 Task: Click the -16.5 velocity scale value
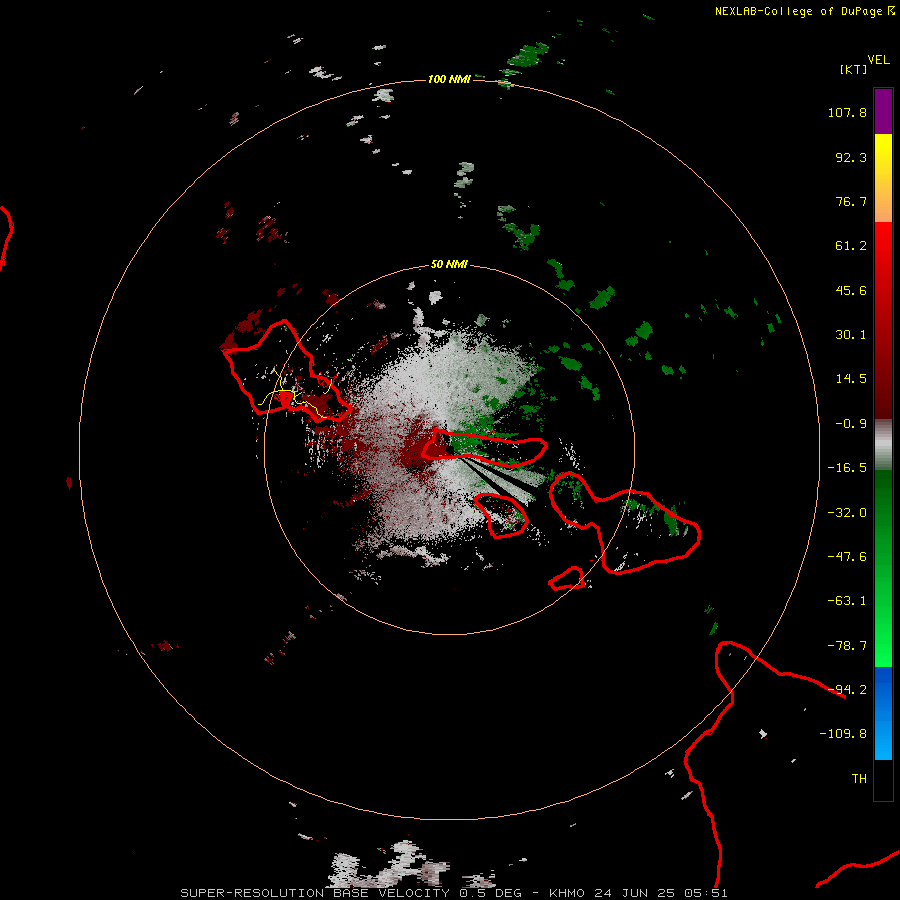(847, 468)
